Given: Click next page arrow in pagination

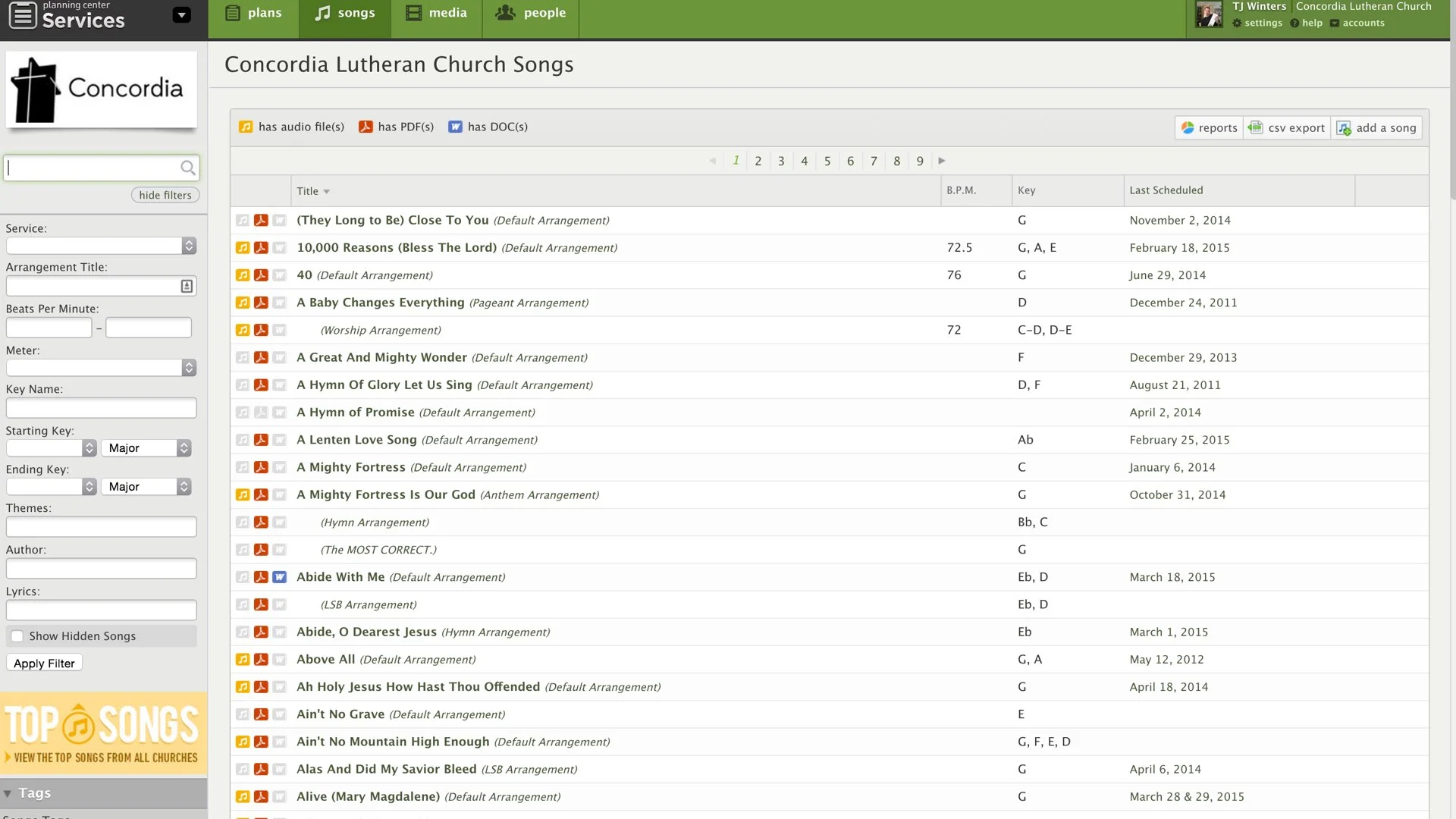Looking at the screenshot, I should [x=942, y=161].
